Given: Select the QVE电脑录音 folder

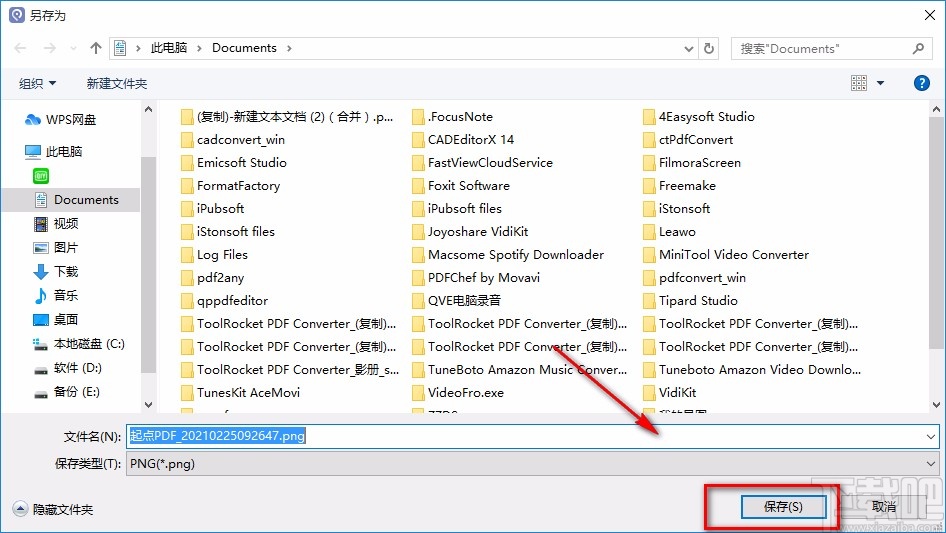Looking at the screenshot, I should (x=457, y=301).
